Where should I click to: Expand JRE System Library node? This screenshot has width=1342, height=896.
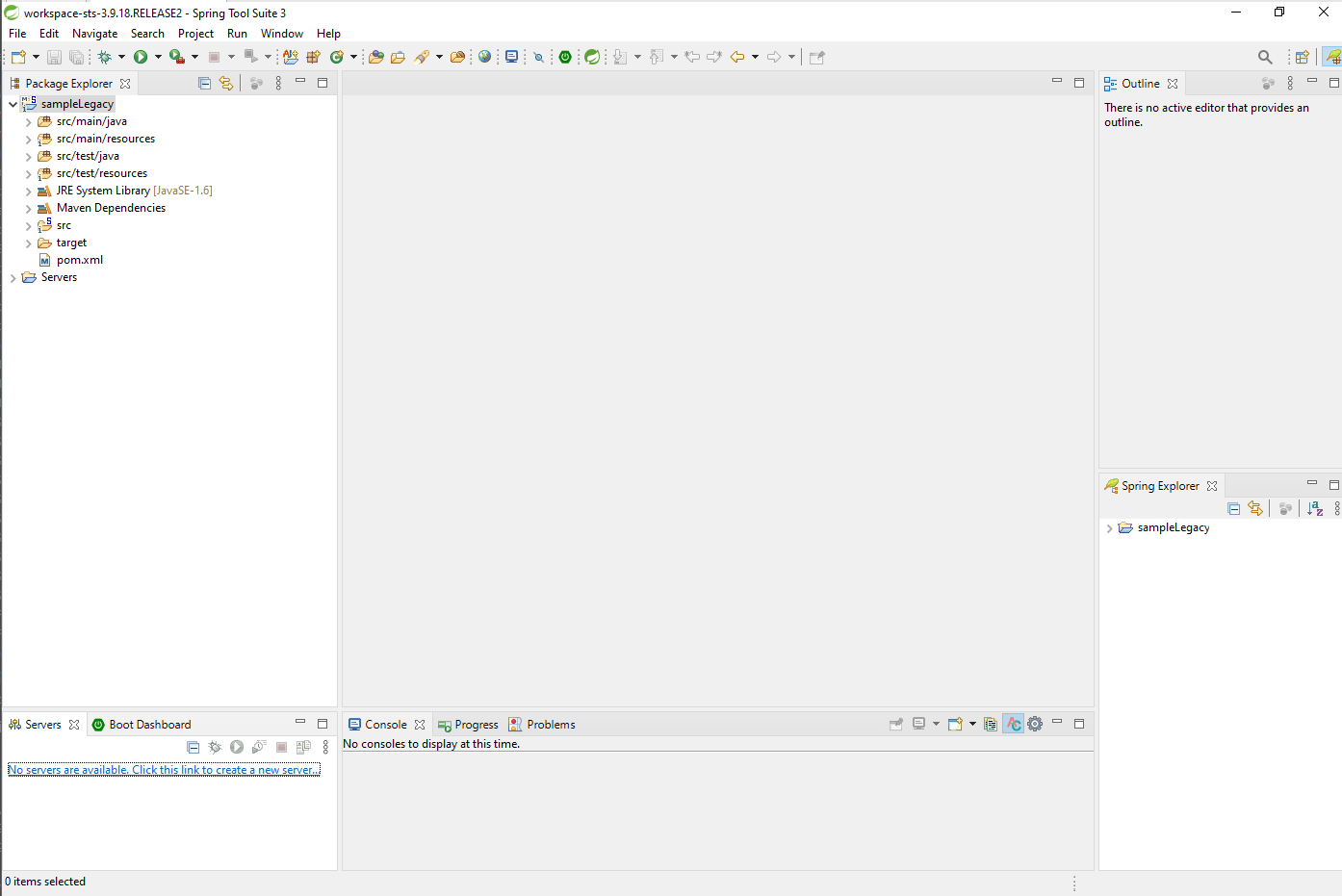[x=28, y=192]
